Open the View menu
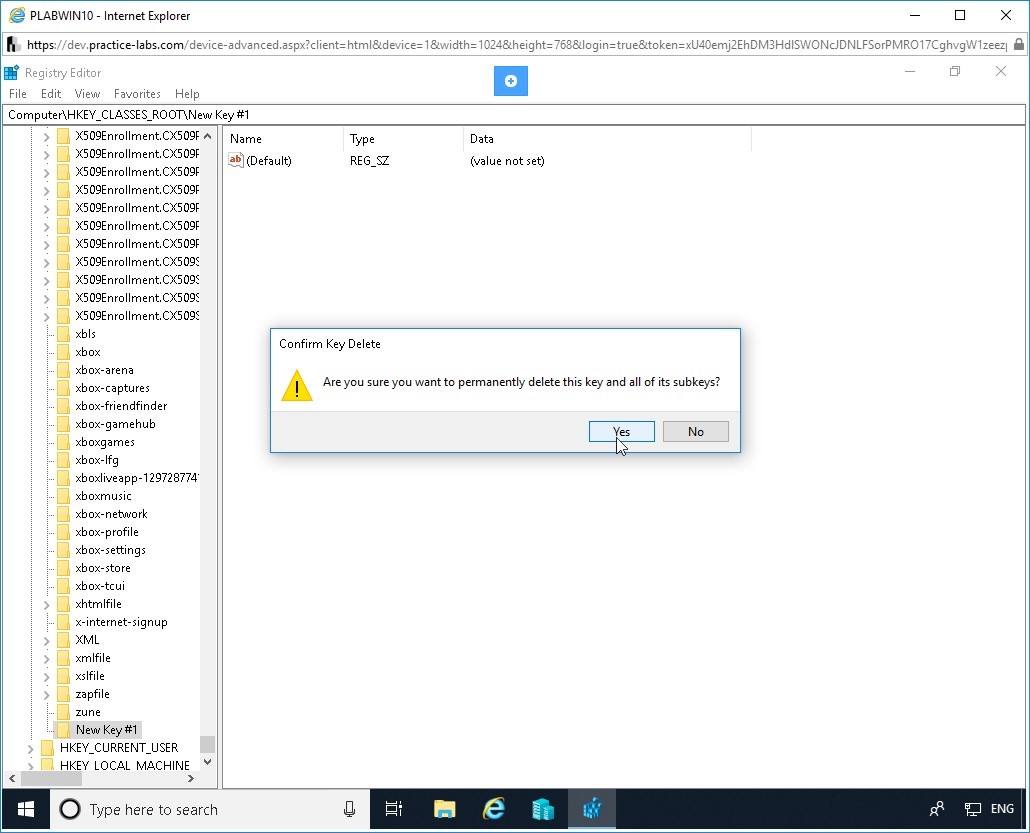The height and width of the screenshot is (833, 1030). [x=87, y=94]
